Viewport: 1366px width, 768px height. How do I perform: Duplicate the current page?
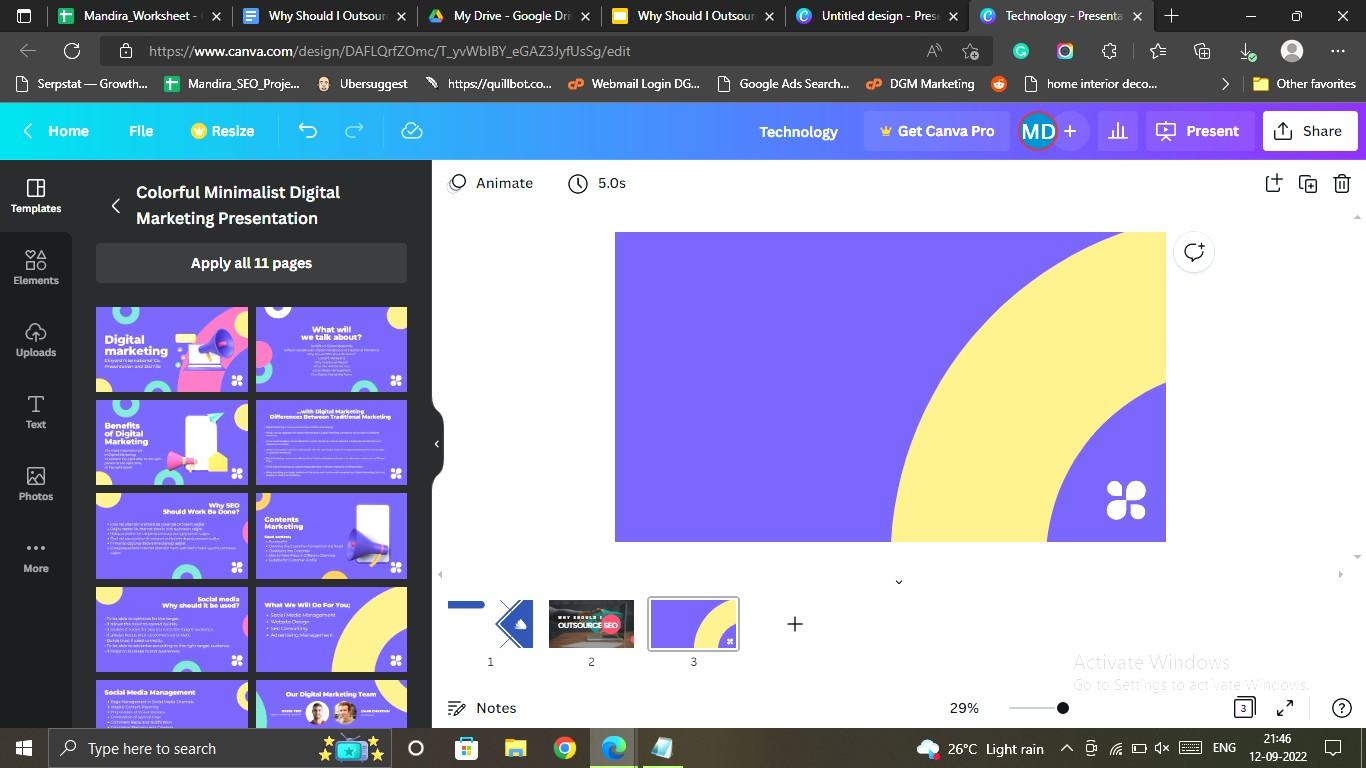click(1308, 183)
